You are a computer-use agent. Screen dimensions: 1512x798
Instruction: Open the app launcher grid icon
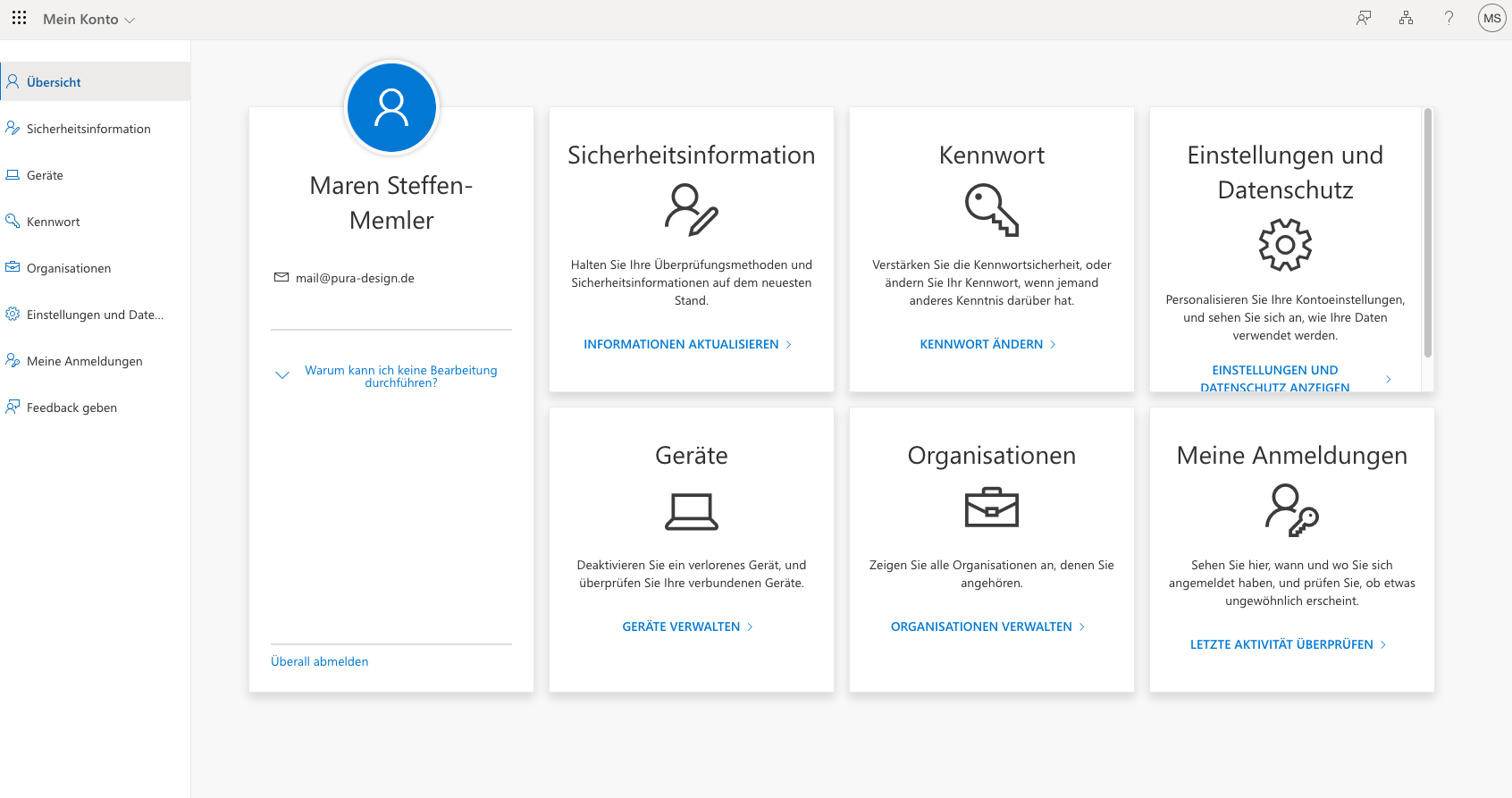click(19, 18)
